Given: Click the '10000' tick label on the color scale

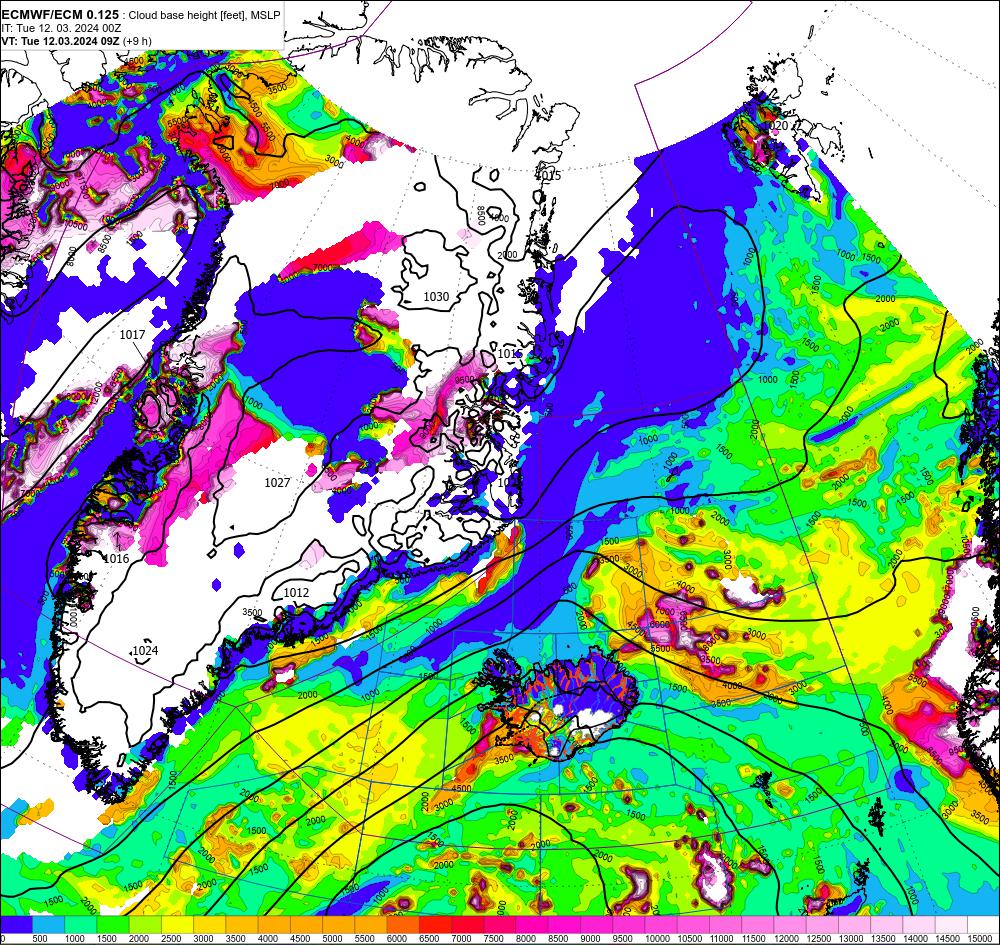Looking at the screenshot, I should [x=658, y=939].
